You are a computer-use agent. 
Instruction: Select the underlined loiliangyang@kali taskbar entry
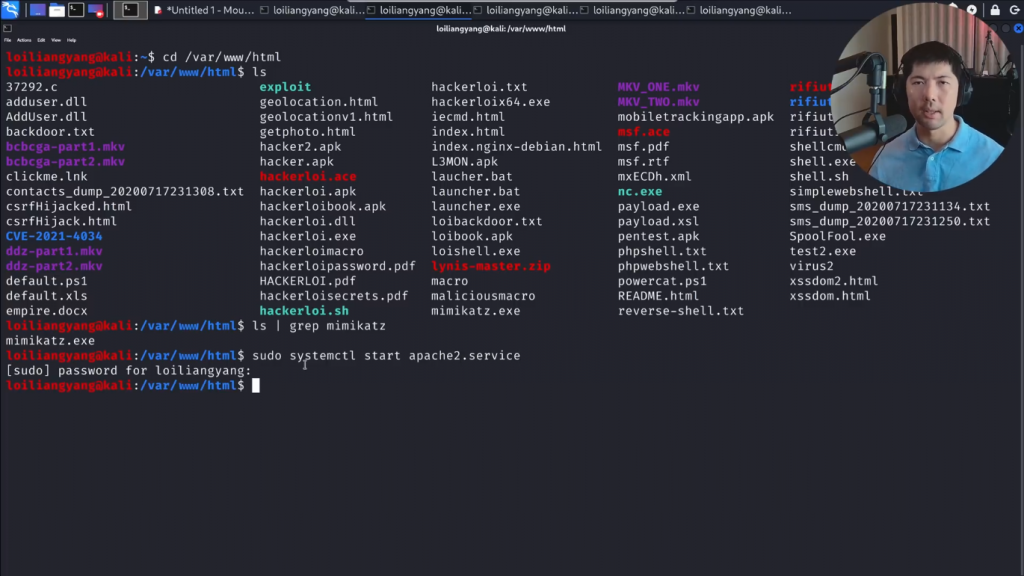[419, 10]
